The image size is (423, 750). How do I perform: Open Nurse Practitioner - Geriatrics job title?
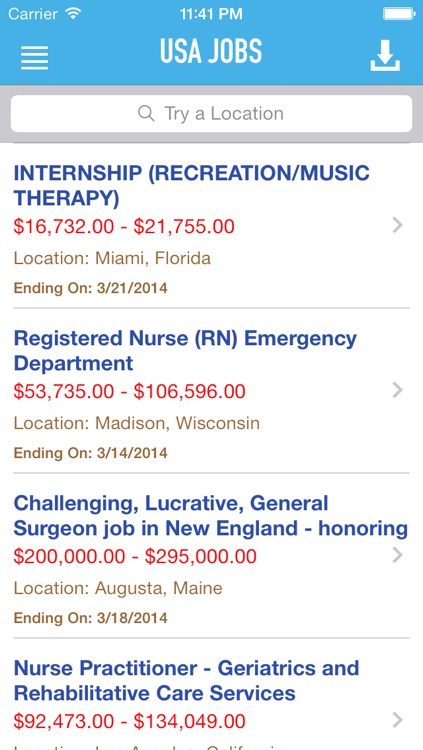(186, 681)
